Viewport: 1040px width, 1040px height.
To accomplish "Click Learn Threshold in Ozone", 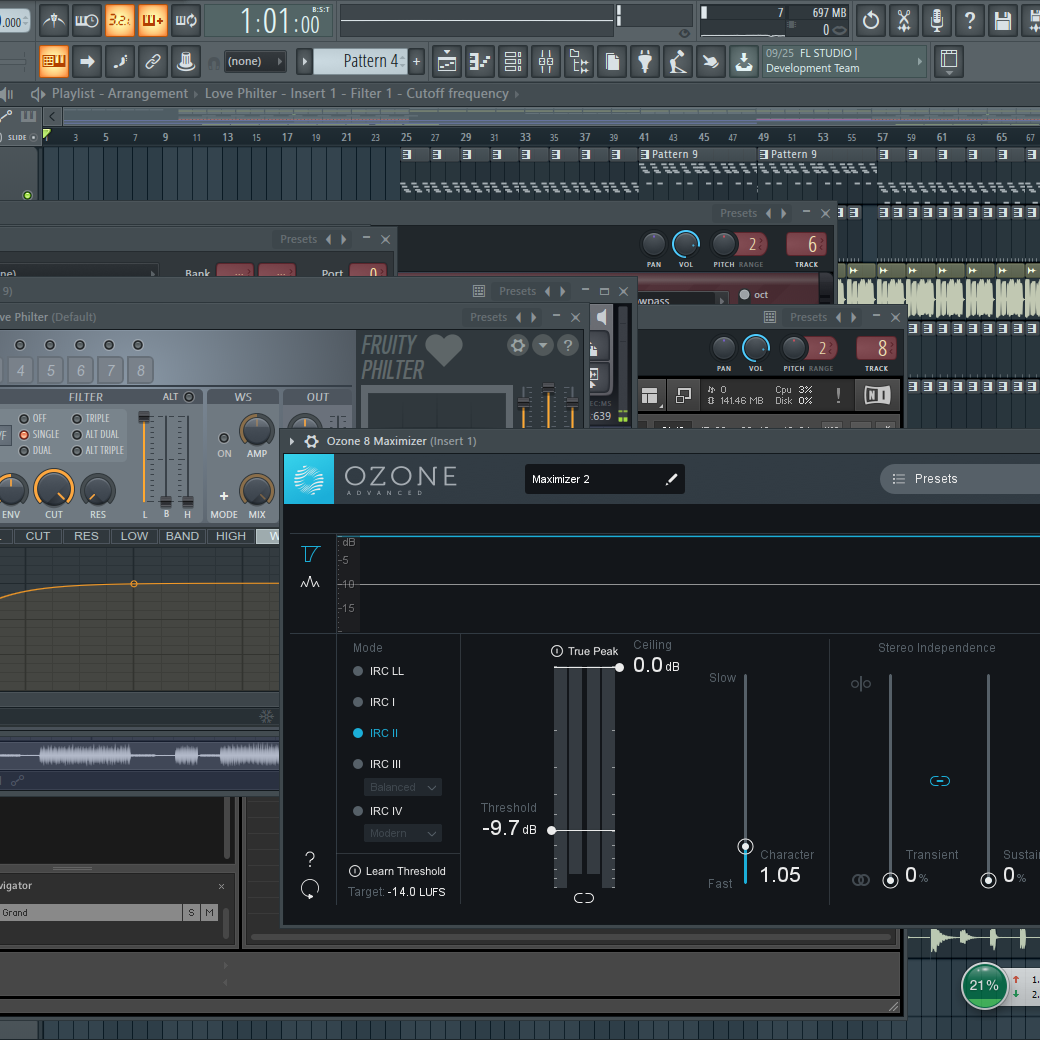I will [397, 872].
